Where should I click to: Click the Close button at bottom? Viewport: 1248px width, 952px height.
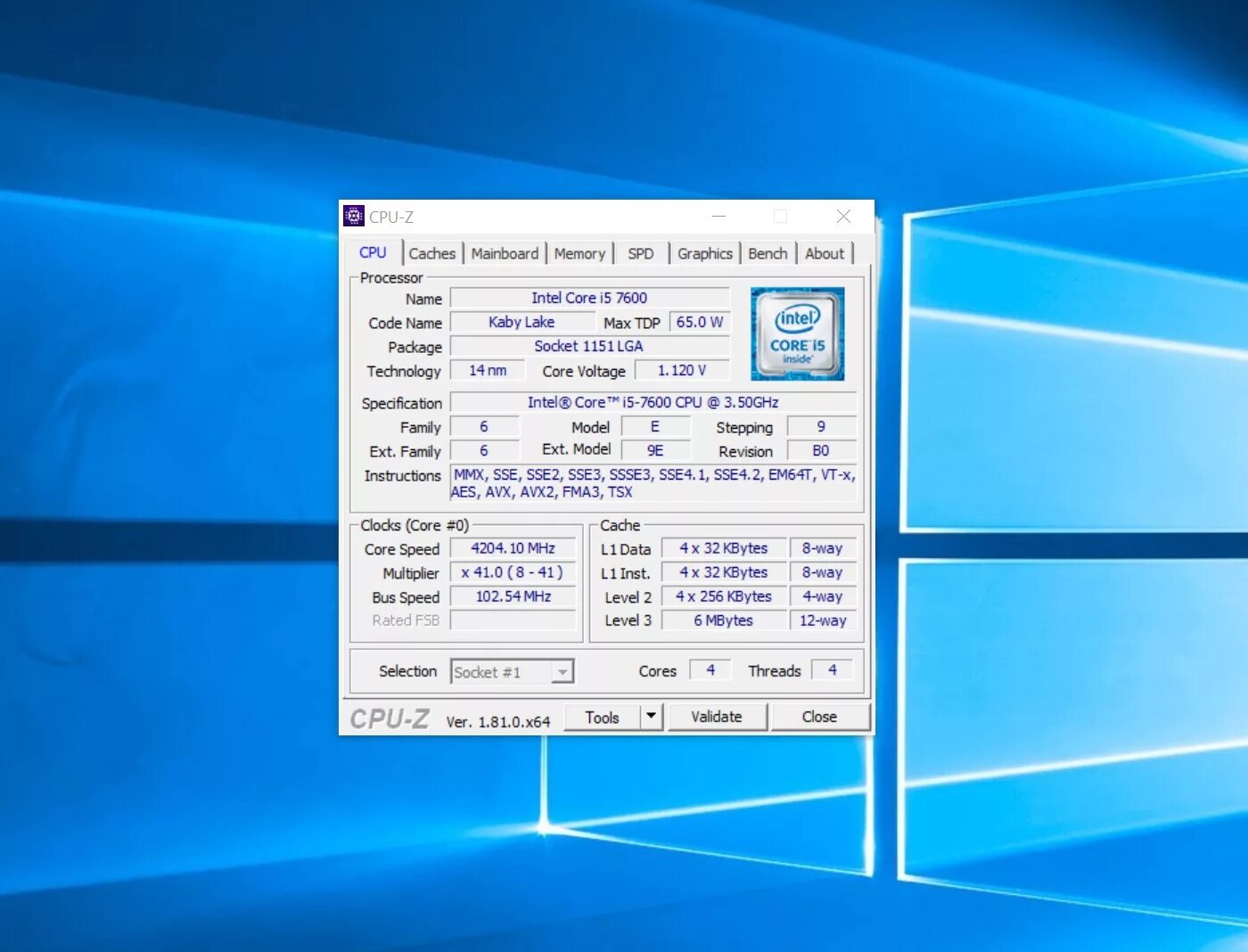(x=819, y=717)
